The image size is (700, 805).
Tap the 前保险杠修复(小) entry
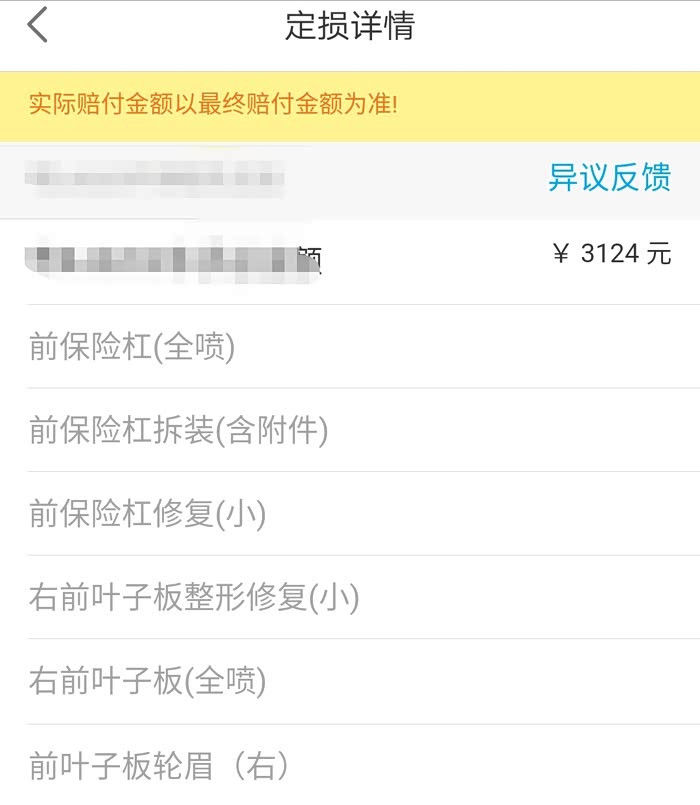[148, 514]
